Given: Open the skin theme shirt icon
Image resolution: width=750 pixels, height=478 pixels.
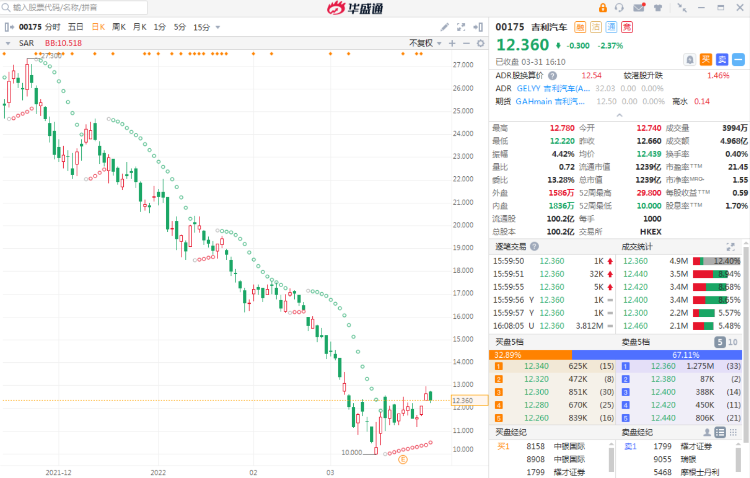Looking at the screenshot, I should (658, 8).
